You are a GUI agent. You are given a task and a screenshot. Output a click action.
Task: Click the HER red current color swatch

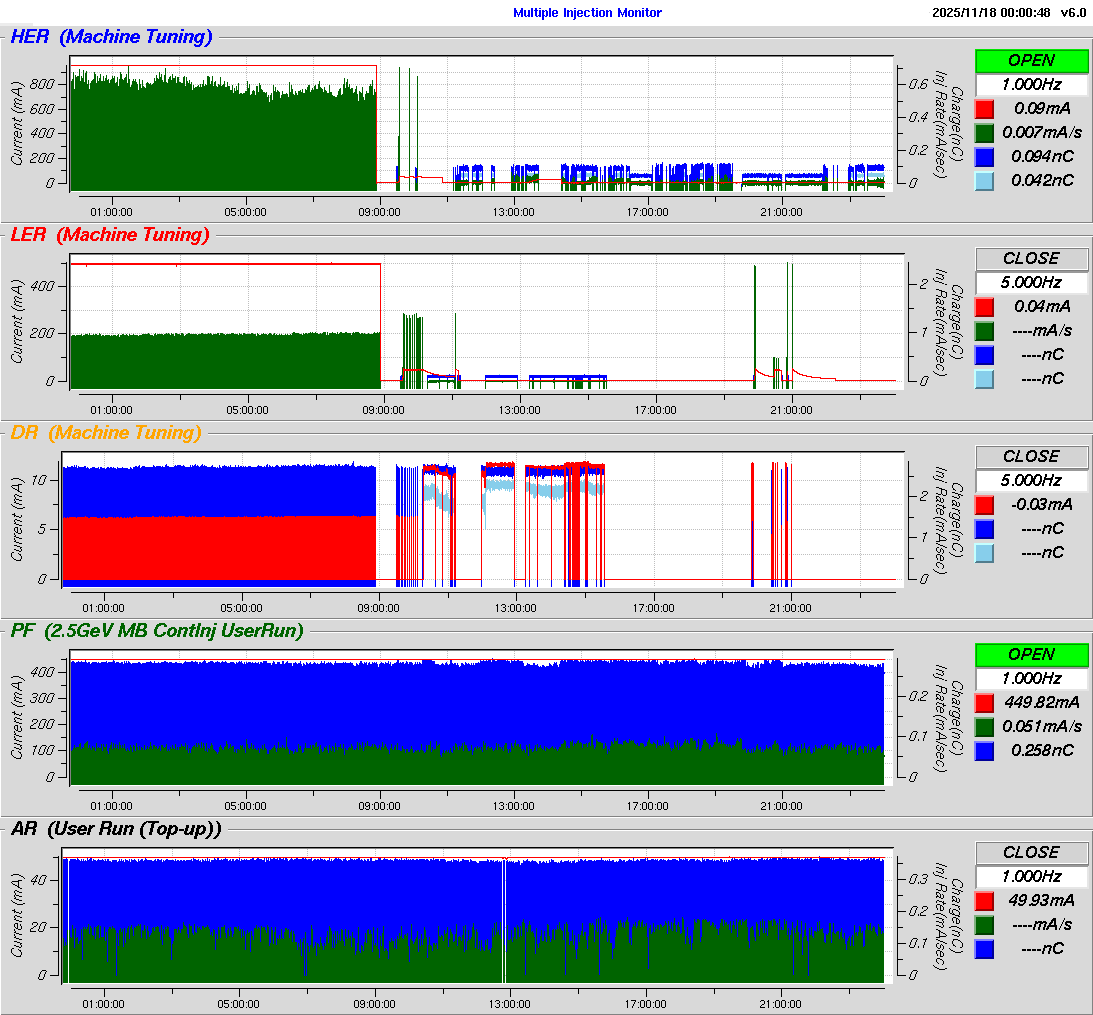[x=984, y=109]
